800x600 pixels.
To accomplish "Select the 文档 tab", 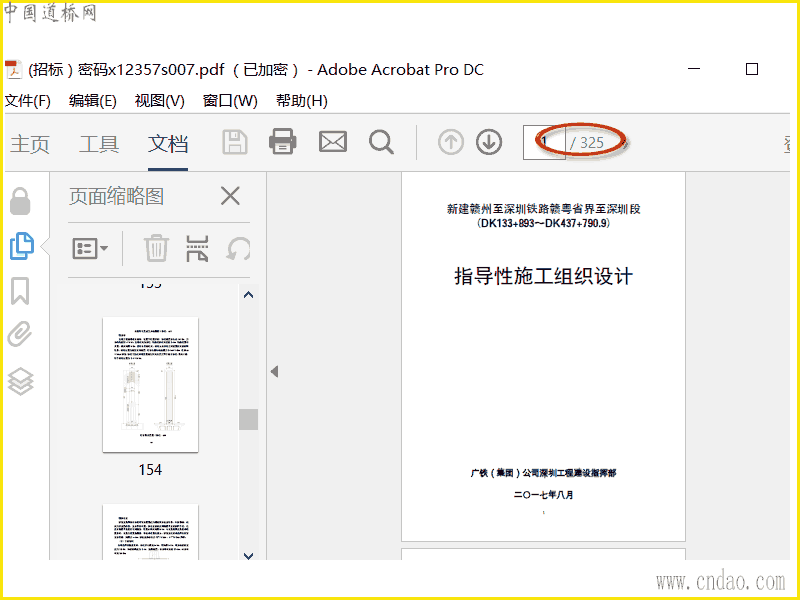I will (168, 144).
